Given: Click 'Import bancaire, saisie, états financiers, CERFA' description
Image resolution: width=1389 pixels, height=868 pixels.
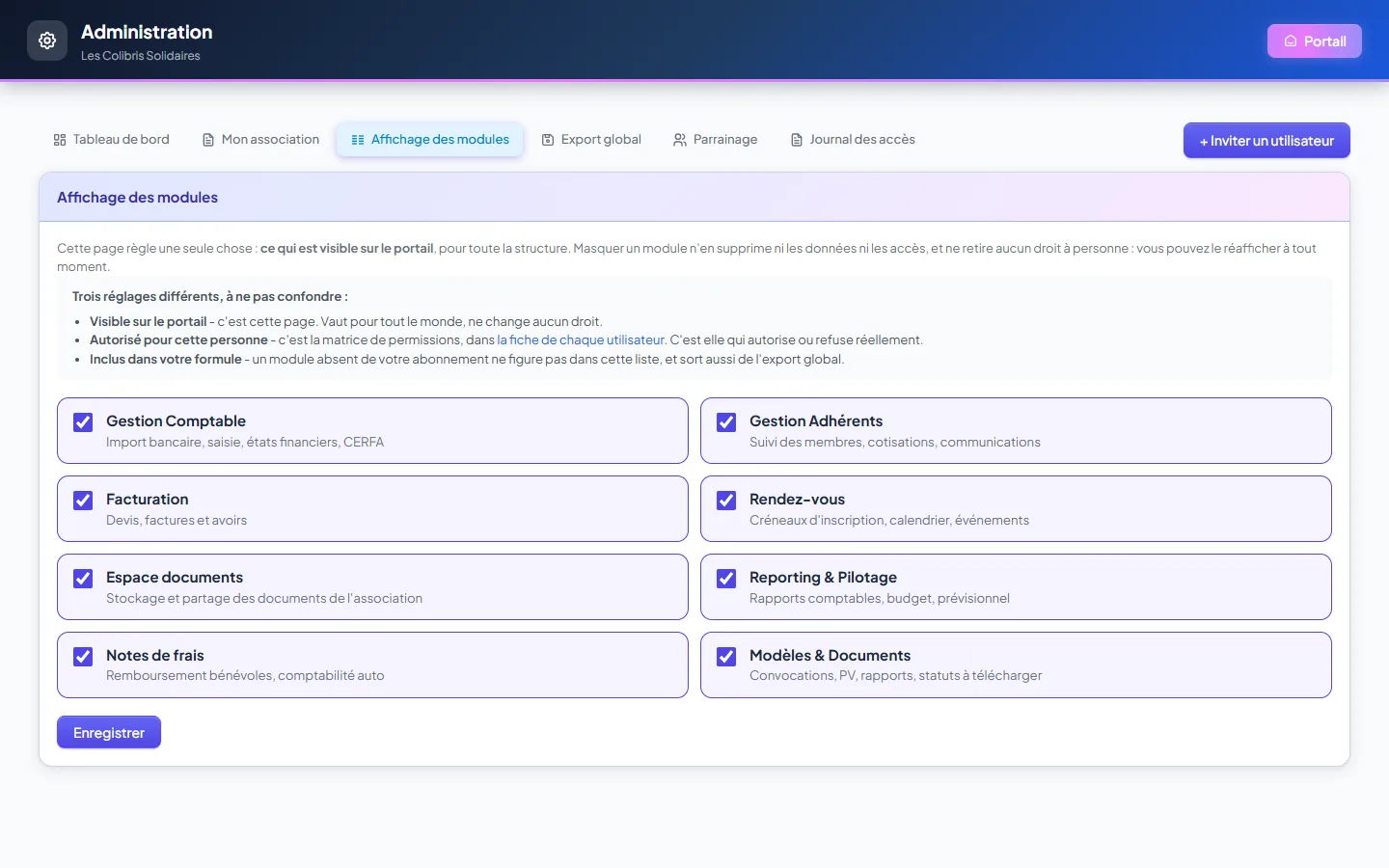Looking at the screenshot, I should point(245,443).
